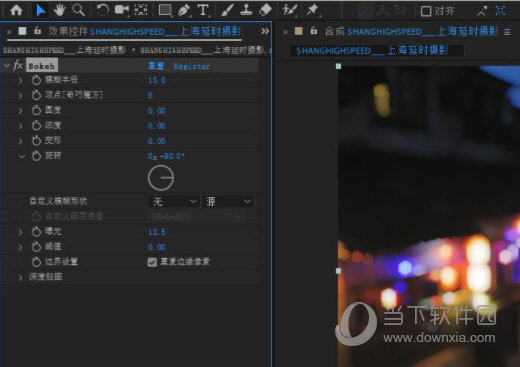The width and height of the screenshot is (520, 367).
Task: Toggle lock on the 合成 viewer panel
Action: 313,31
